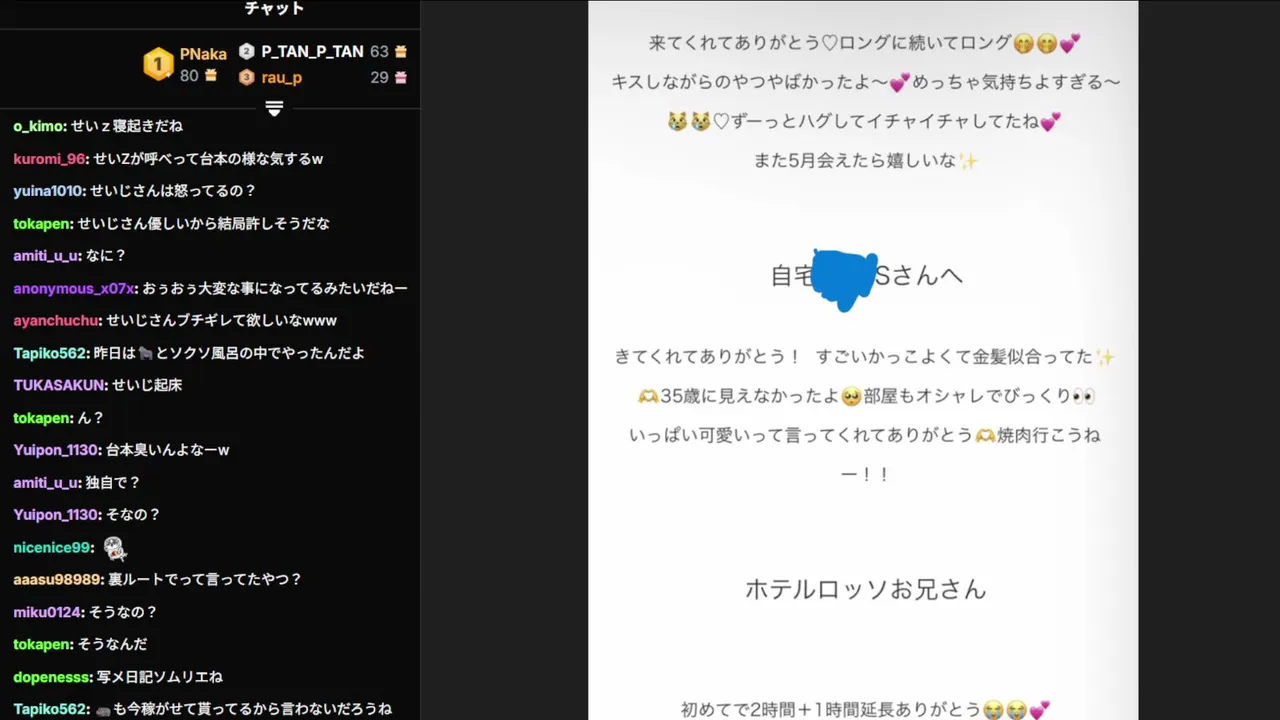Click the gold rank 1 badge
The width and height of the screenshot is (1280, 720).
(x=158, y=64)
